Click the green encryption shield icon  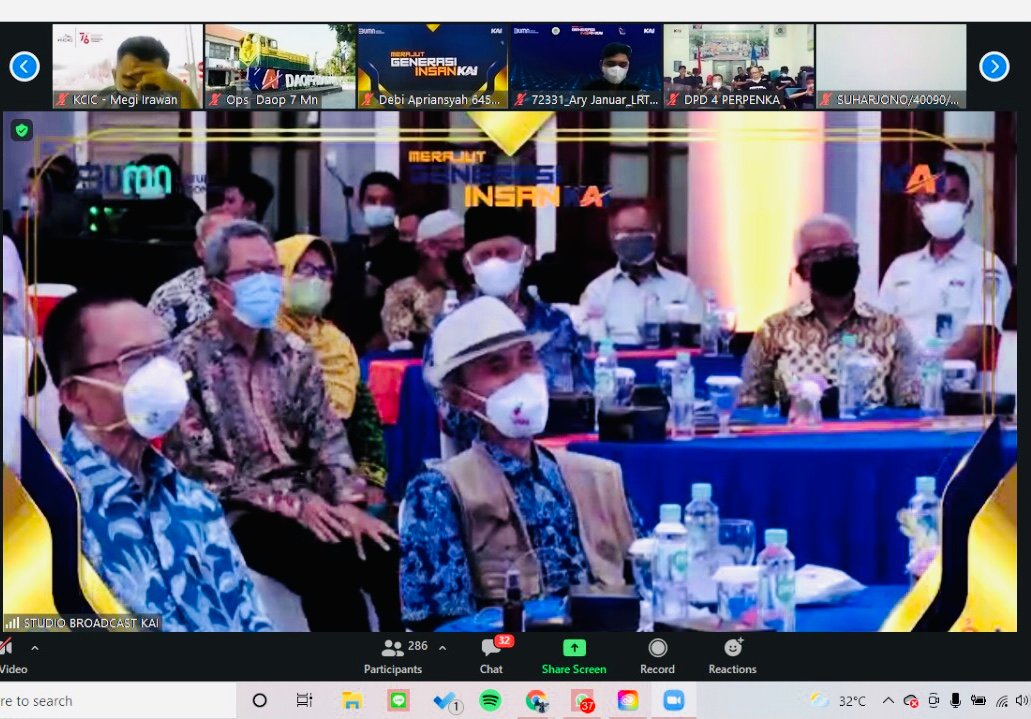pos(22,130)
